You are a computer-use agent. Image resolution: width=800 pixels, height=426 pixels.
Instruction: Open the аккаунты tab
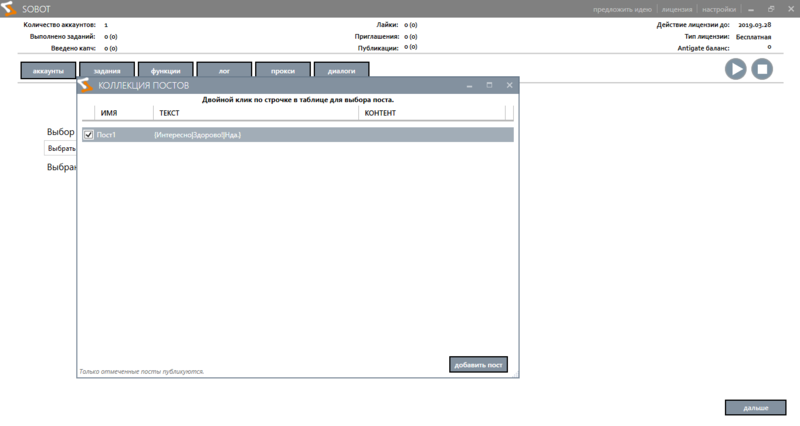48,70
